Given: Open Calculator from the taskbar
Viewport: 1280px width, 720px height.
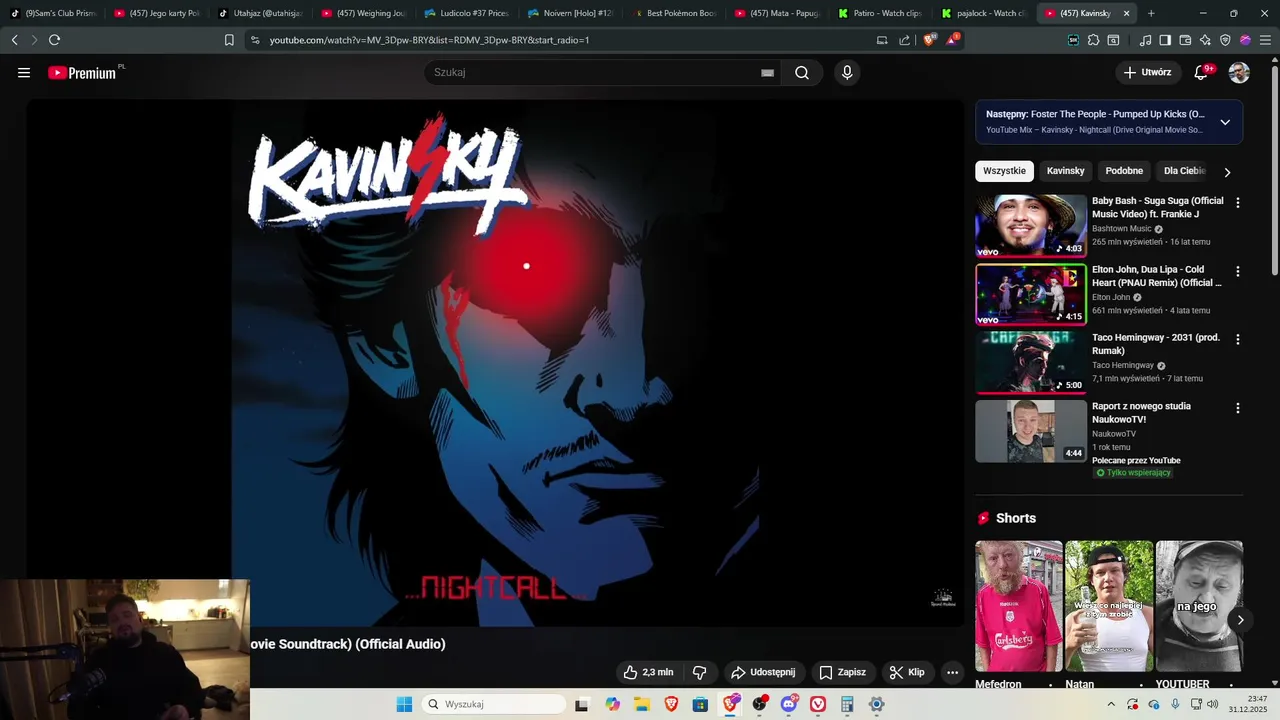Looking at the screenshot, I should [847, 704].
